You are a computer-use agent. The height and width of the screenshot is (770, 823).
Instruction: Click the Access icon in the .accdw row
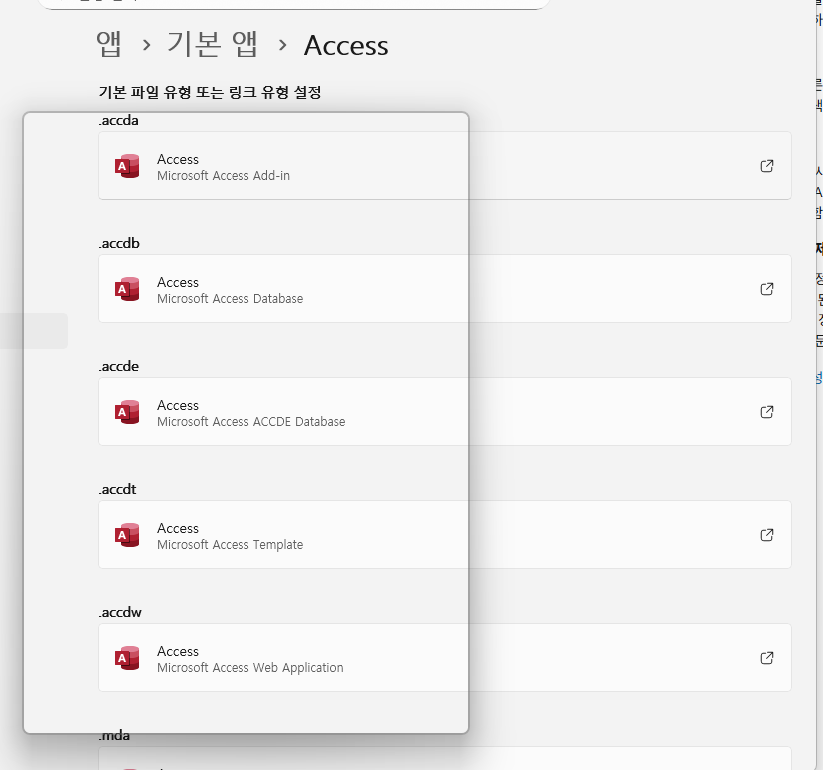pos(127,658)
